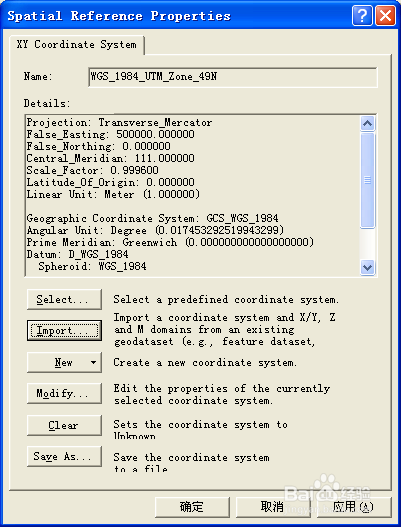Screen dimensions: 401x527
Task: Click the Datum: D_WGS_1984 line
Action: pyautogui.click(x=78, y=254)
